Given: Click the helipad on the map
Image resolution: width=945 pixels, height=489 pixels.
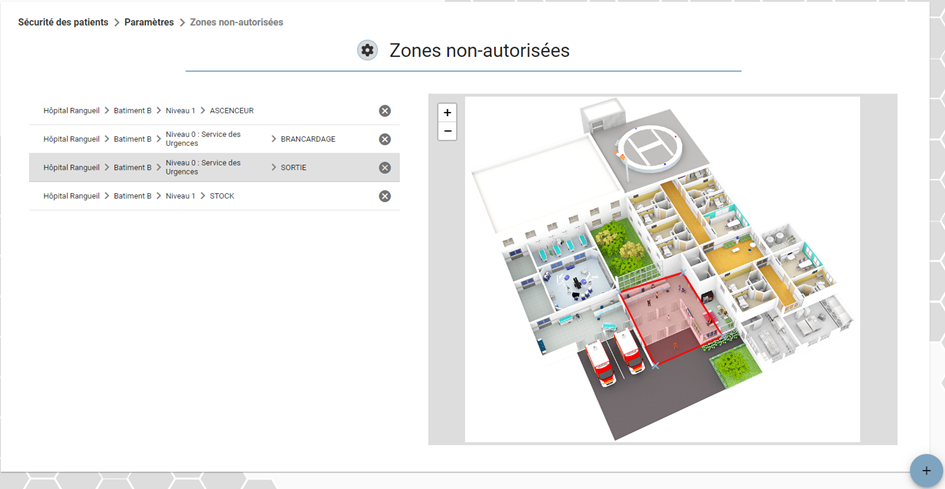Looking at the screenshot, I should point(648,149).
